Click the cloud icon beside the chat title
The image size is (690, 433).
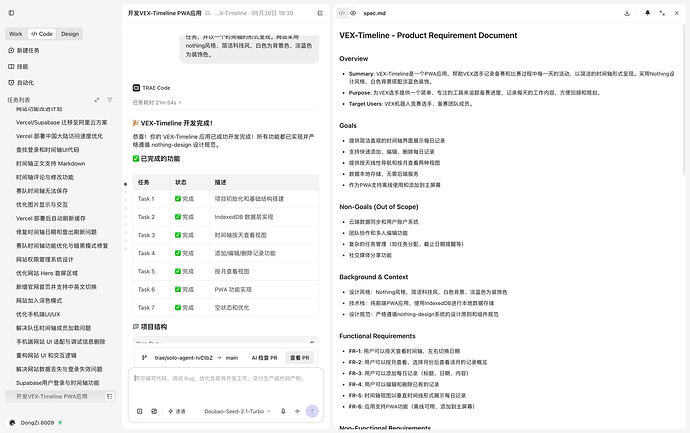pos(208,13)
